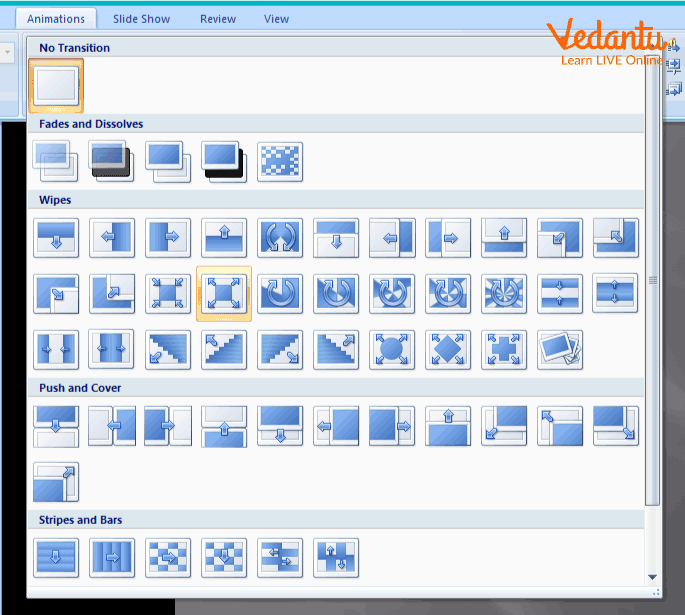Apply the last transition in Fades and Dissolves
Image resolution: width=685 pixels, height=615 pixels.
pyautogui.click(x=280, y=161)
